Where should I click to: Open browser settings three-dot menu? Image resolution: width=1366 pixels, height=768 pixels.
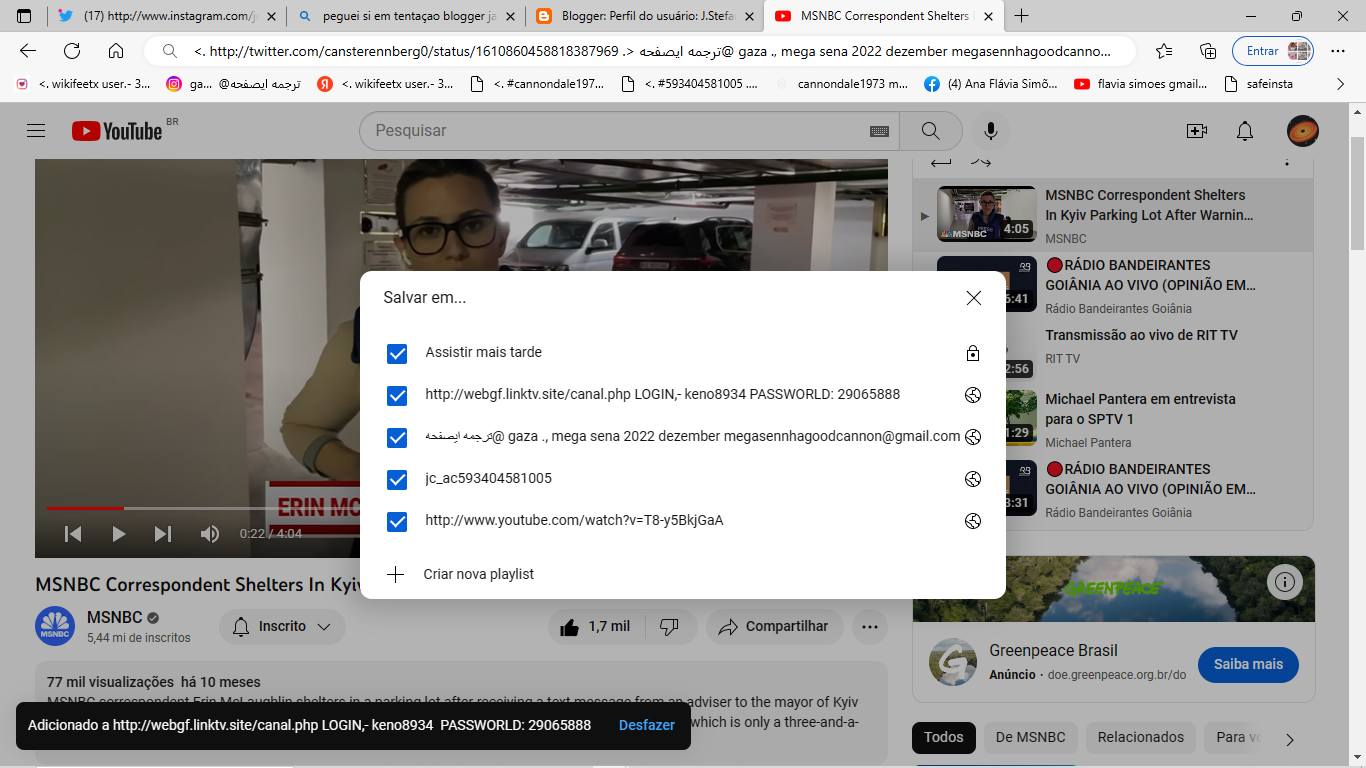pyautogui.click(x=1339, y=51)
